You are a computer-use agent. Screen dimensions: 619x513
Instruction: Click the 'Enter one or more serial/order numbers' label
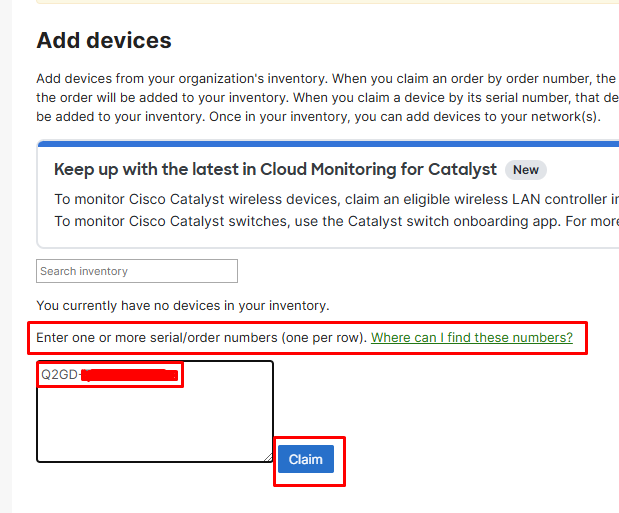(x=202, y=338)
